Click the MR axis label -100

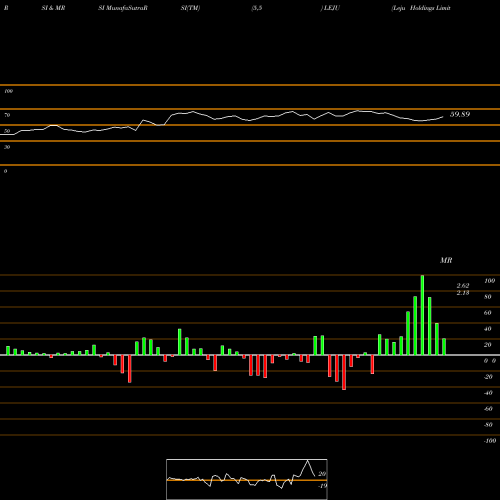(490, 441)
